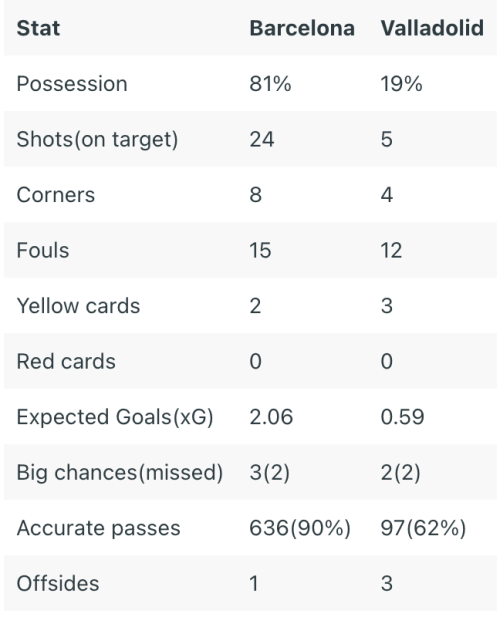Select the Corners row label

56,195
